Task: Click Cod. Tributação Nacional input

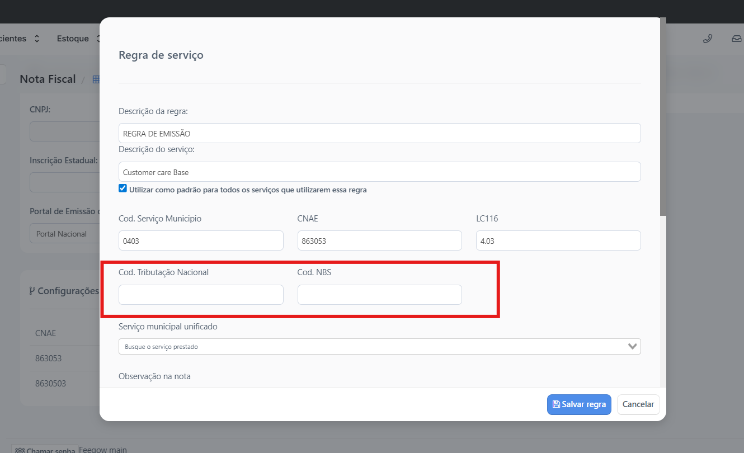Action: 201,295
